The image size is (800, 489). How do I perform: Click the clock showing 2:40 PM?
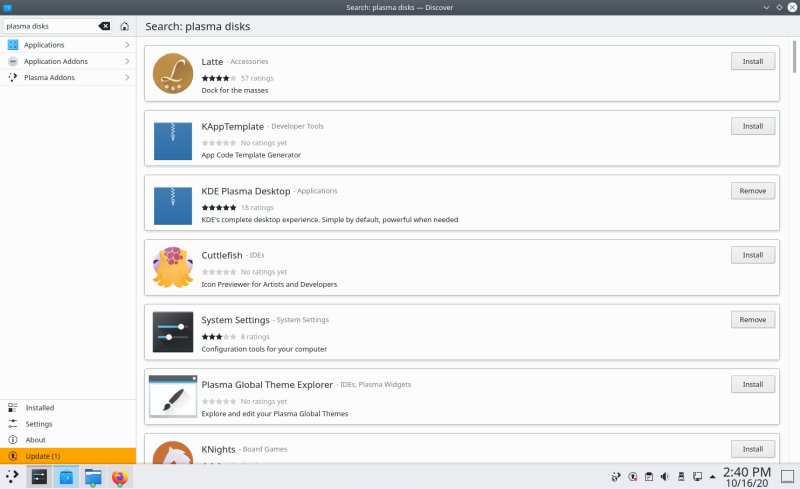[x=747, y=477]
